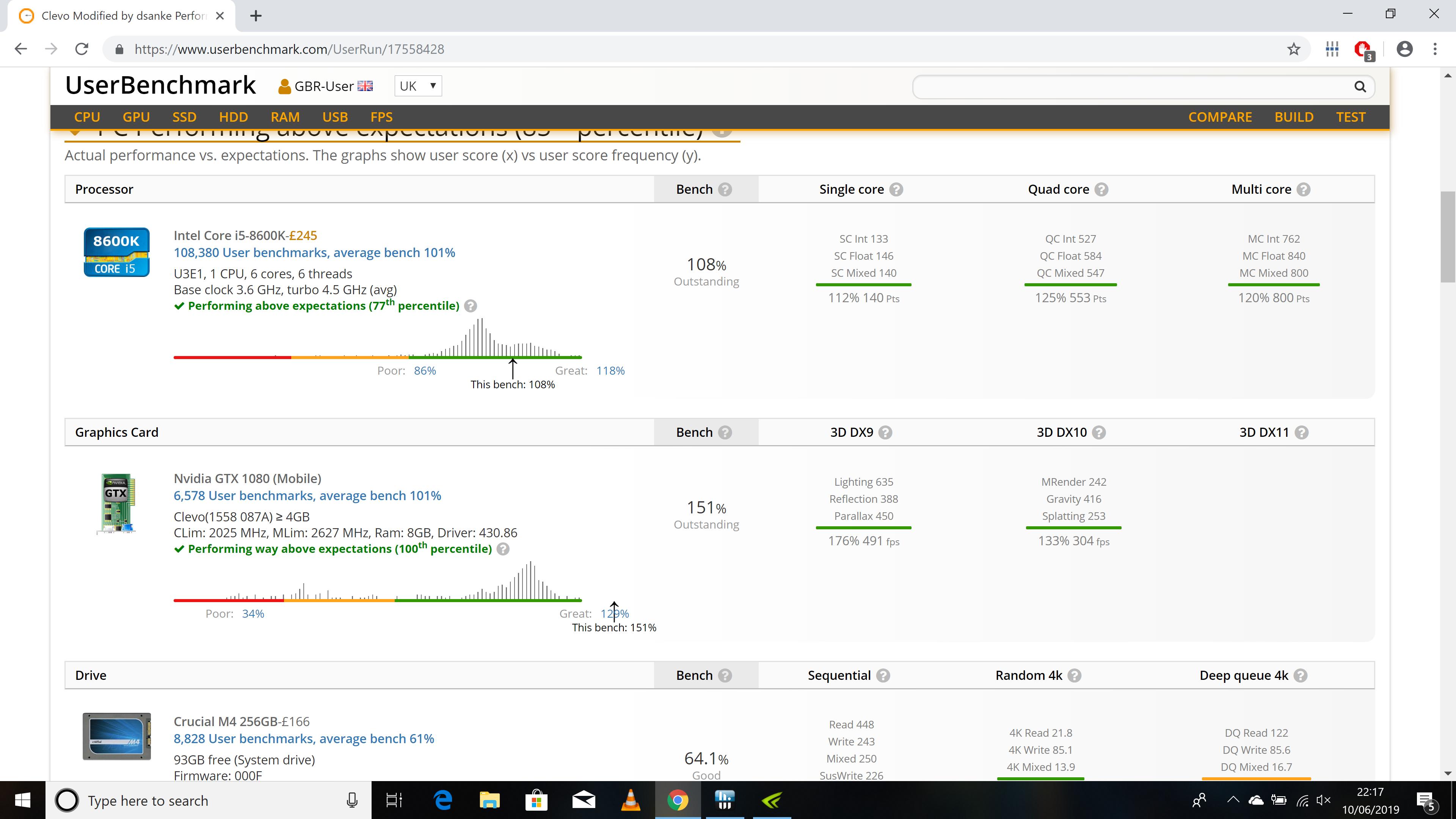This screenshot has width=1456, height=819.
Task: Open the HDD menu
Action: click(x=234, y=117)
